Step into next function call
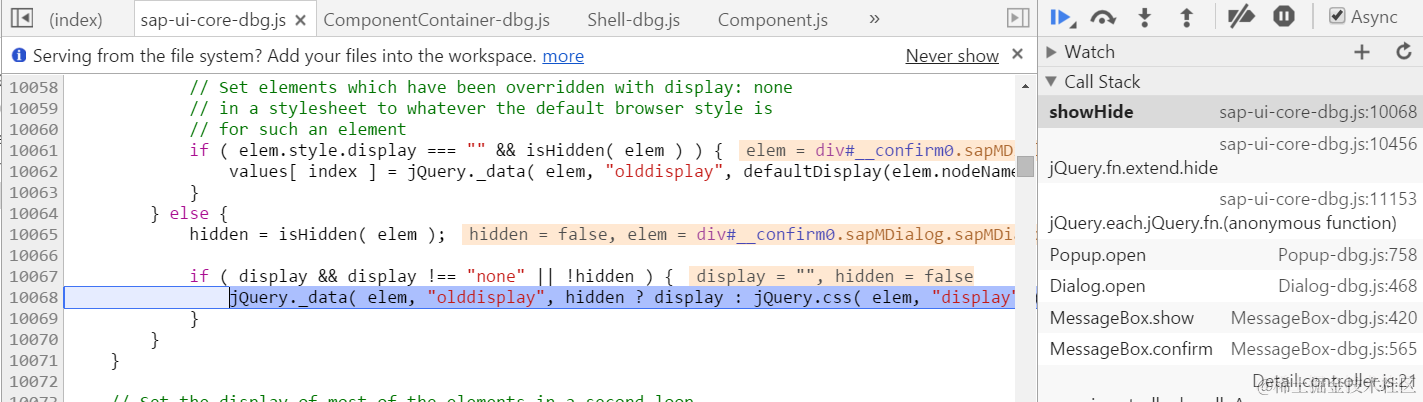The height and width of the screenshot is (402, 1423). (x=1146, y=17)
